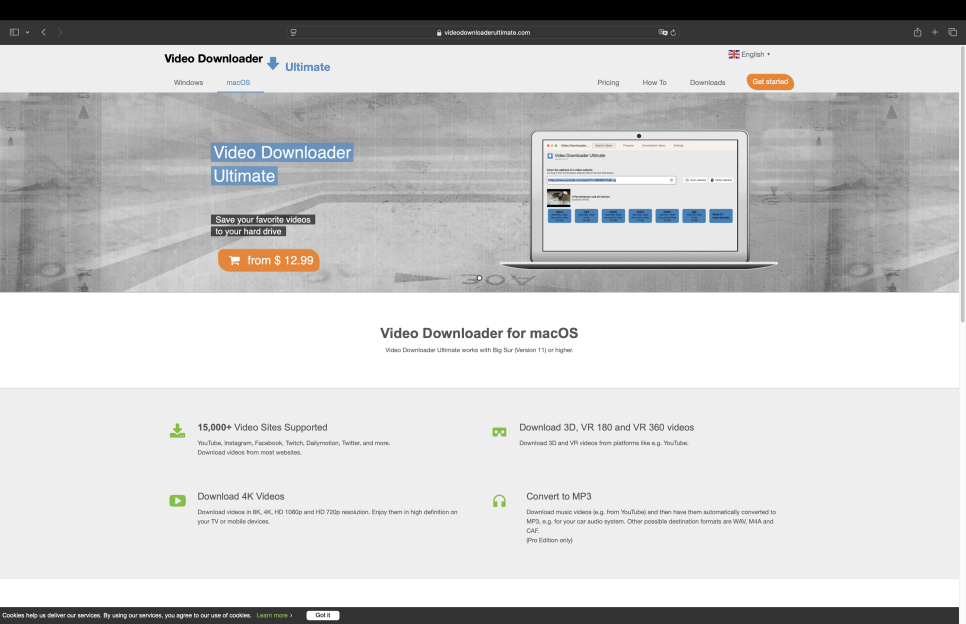The height and width of the screenshot is (624, 966).
Task: Click the Big Sur version requirement text
Action: pyautogui.click(x=479, y=350)
